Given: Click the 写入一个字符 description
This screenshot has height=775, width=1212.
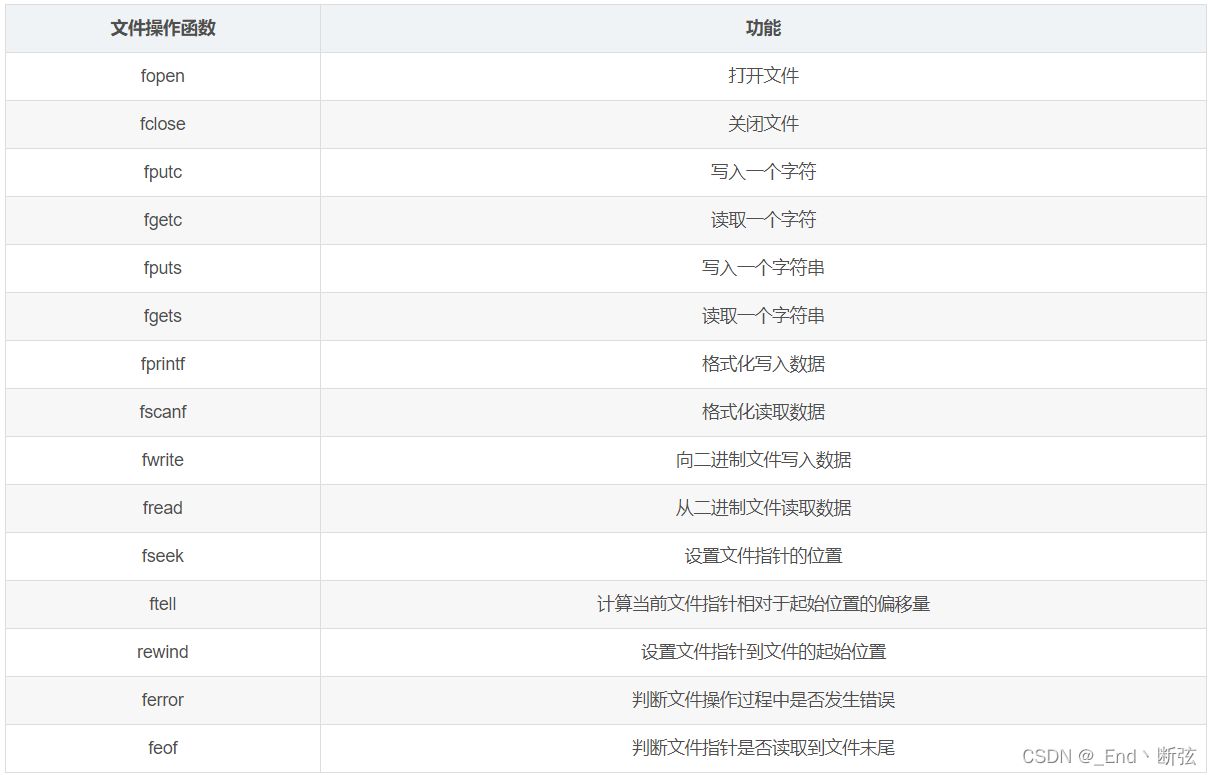Looking at the screenshot, I should [x=763, y=172].
